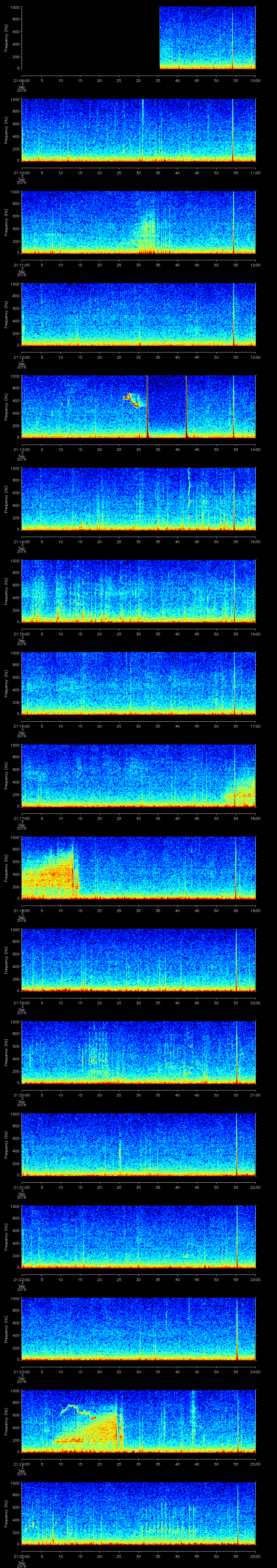Click the 21:25:00 start time label
This screenshot has height=1568, width=277.
pos(21,1556)
